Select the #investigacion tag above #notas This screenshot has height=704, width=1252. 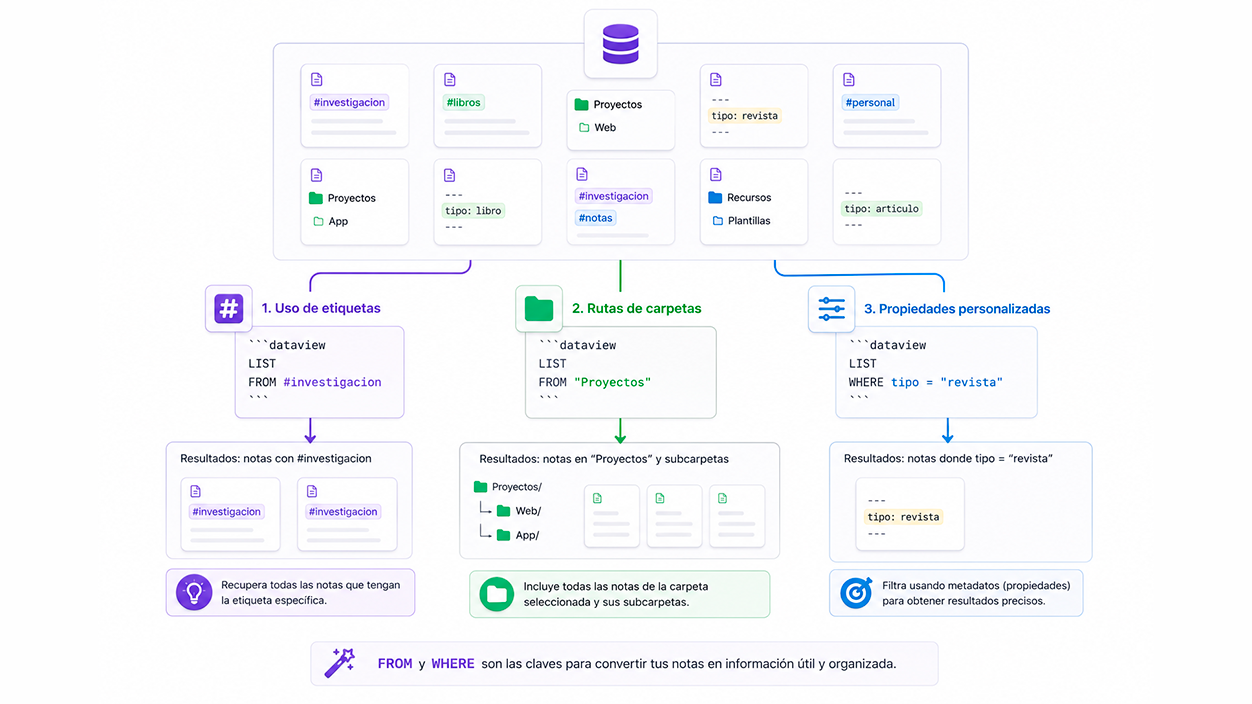614,196
